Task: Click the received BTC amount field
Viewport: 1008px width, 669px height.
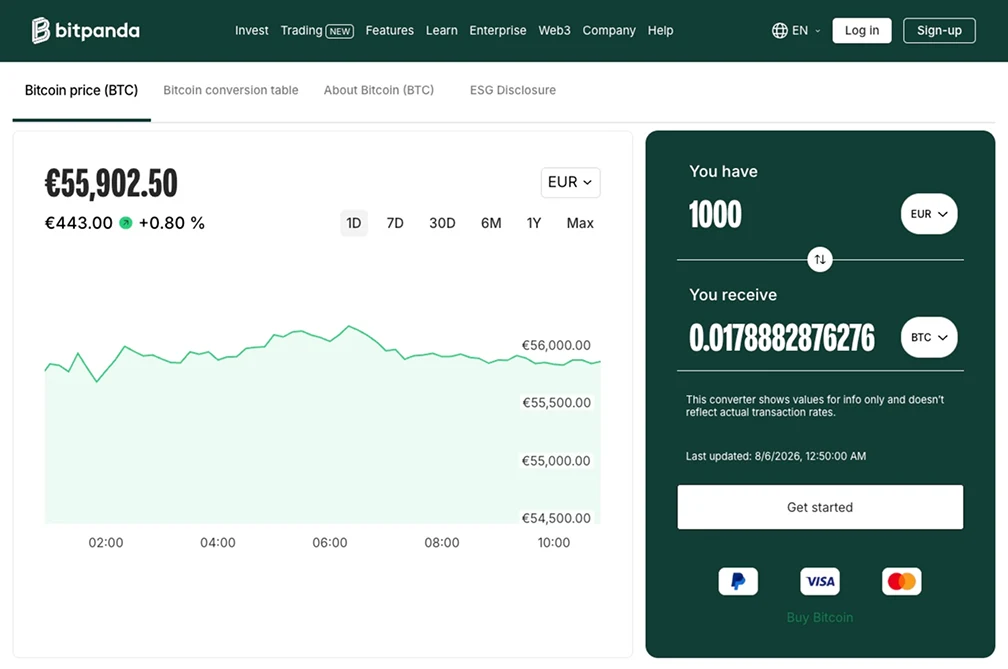Action: 782,337
